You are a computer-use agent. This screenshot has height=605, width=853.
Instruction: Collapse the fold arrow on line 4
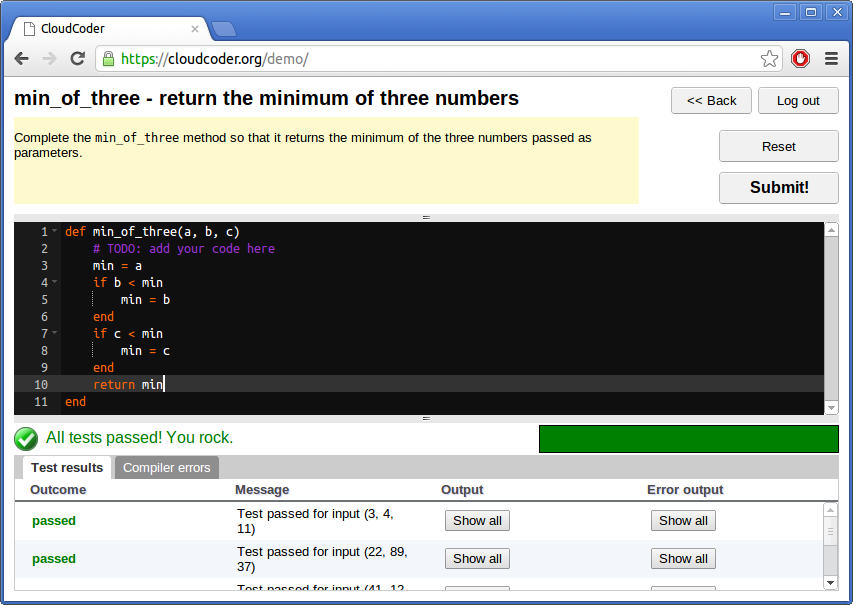52,282
